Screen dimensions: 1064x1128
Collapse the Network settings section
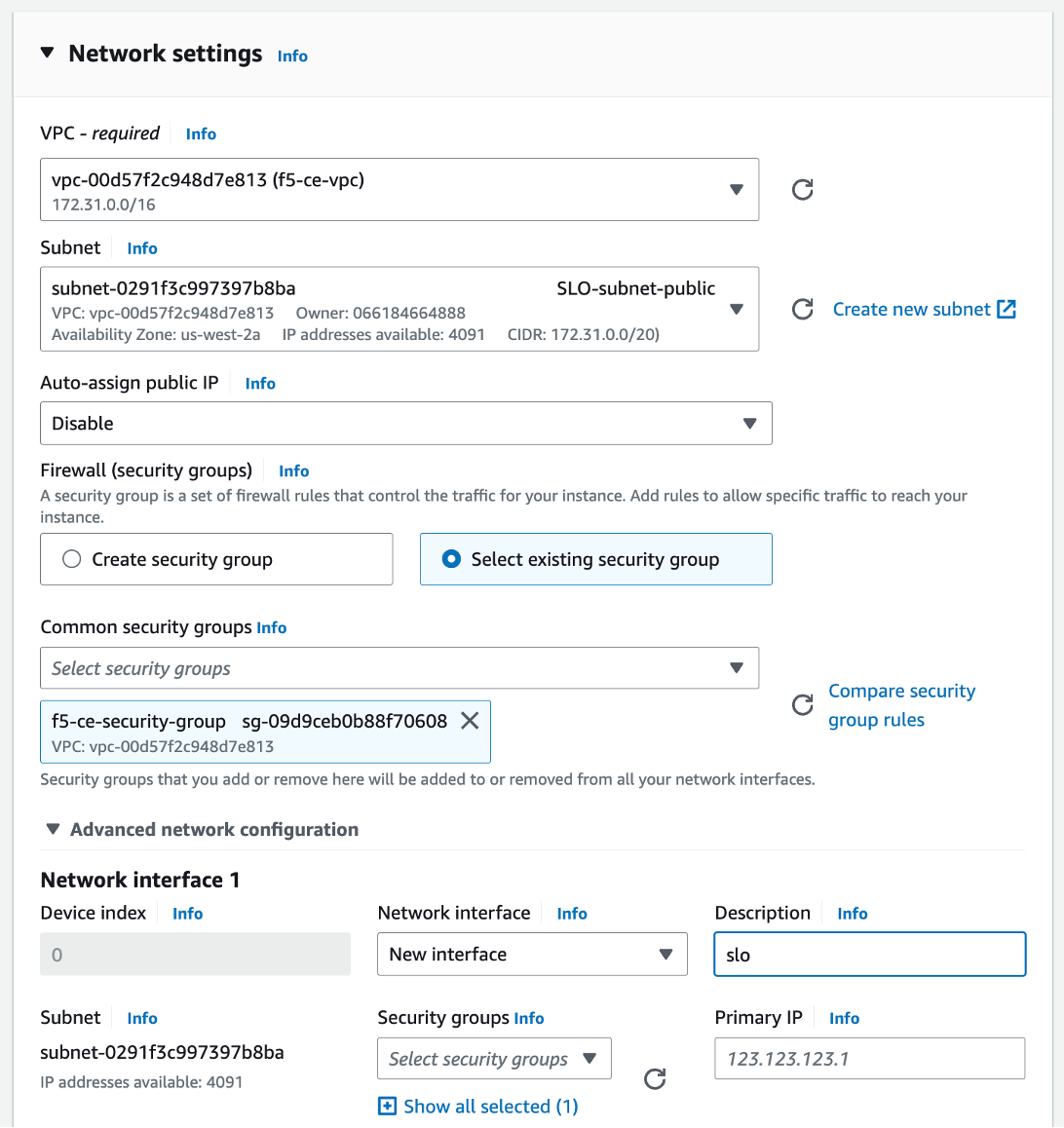click(x=47, y=54)
